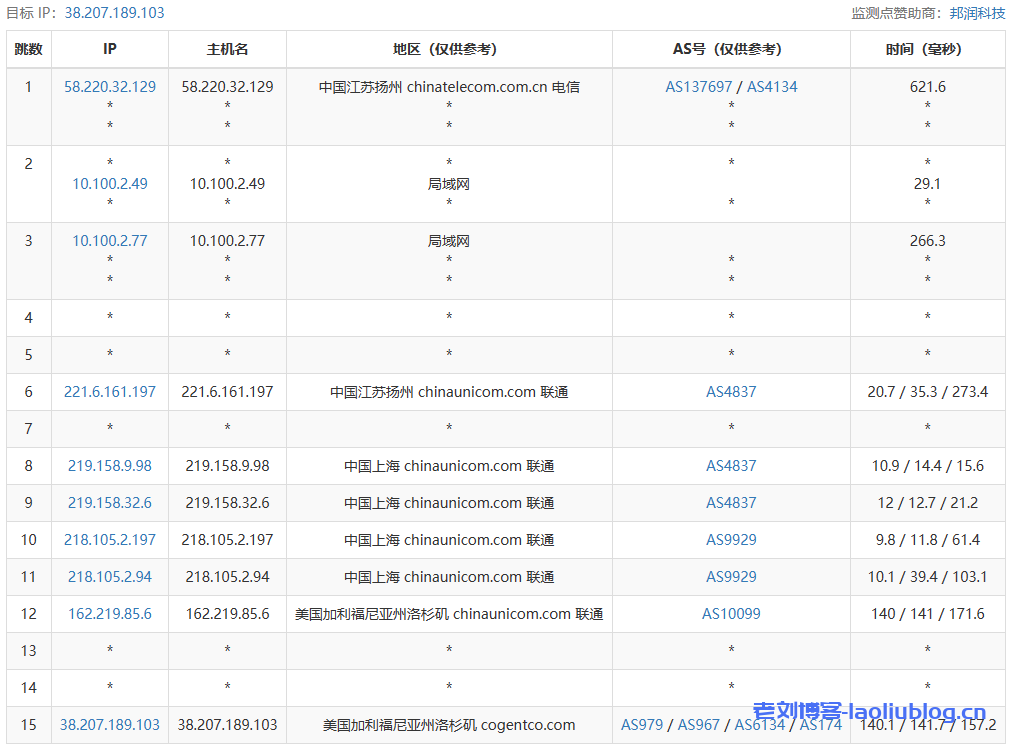Select 局域网 in hop 2 row

click(x=449, y=184)
